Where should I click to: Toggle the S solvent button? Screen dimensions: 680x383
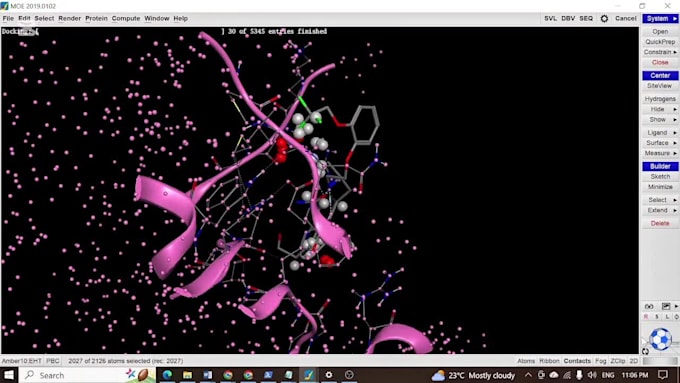click(657, 317)
